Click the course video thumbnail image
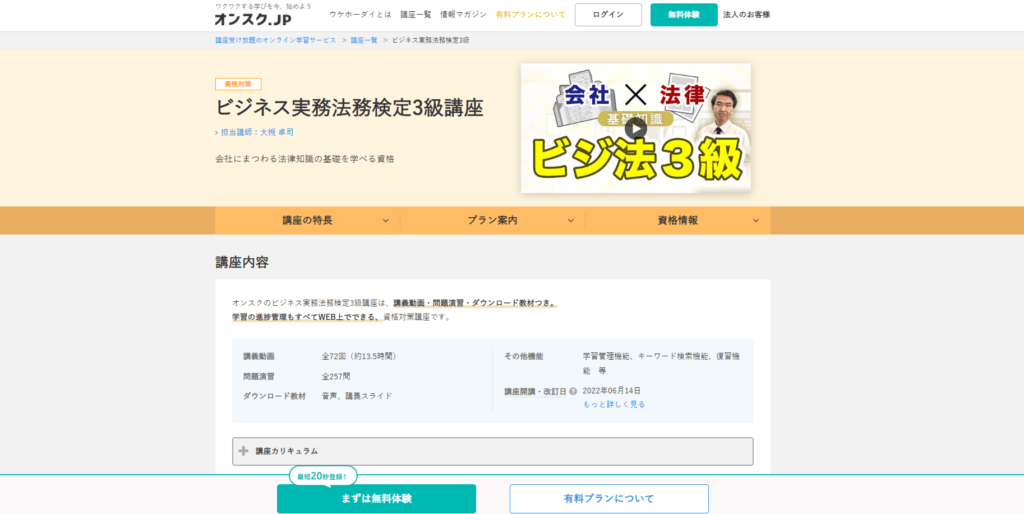The image size is (1024, 514). pos(635,128)
